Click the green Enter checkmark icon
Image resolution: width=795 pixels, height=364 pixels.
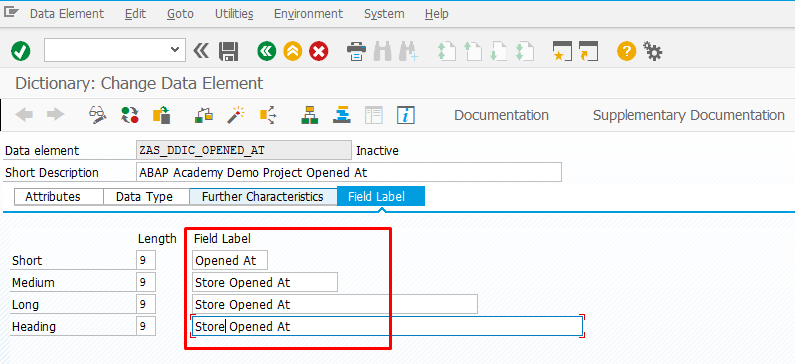(x=21, y=51)
